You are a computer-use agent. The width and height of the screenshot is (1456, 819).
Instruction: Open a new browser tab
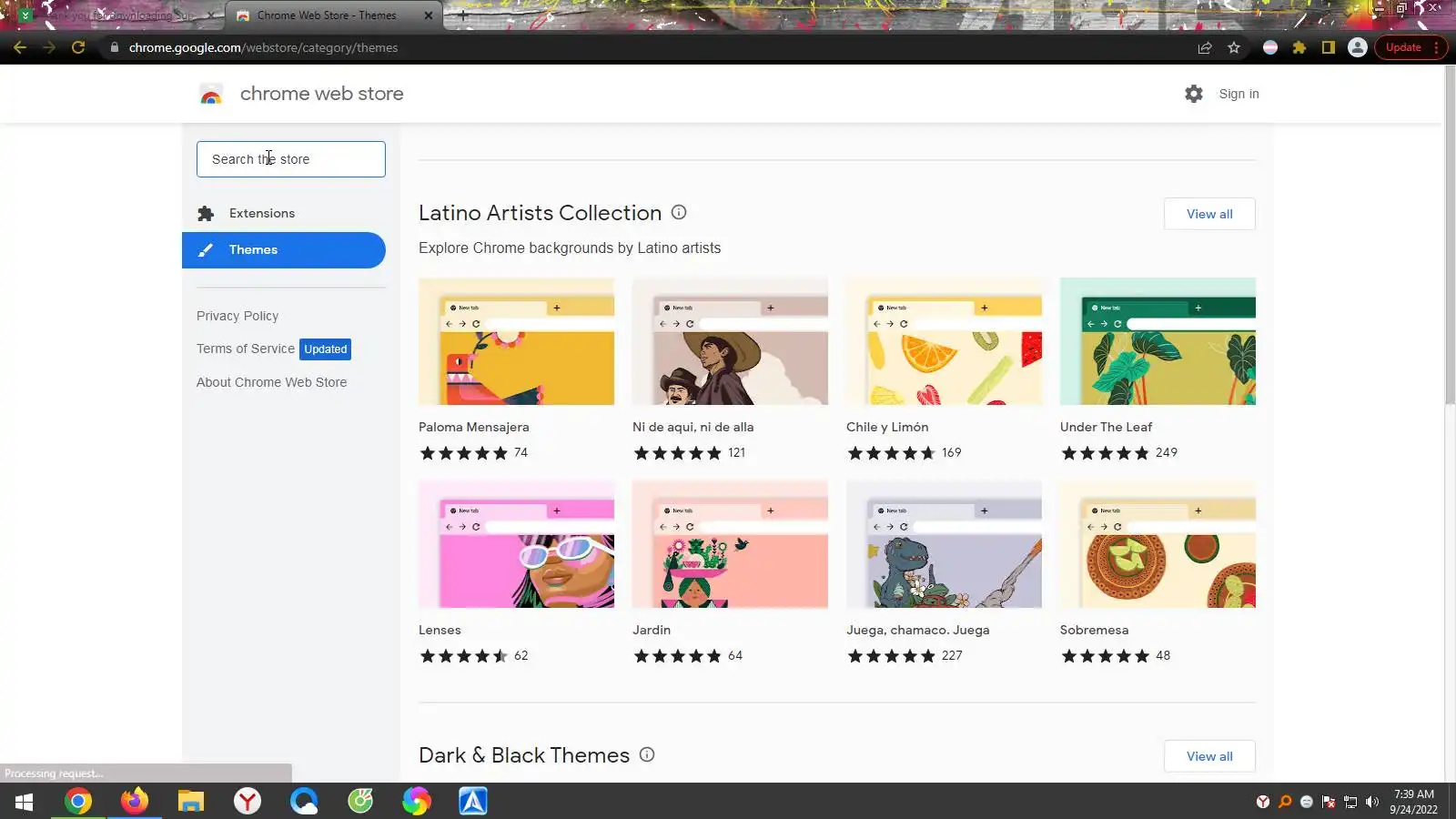click(463, 15)
